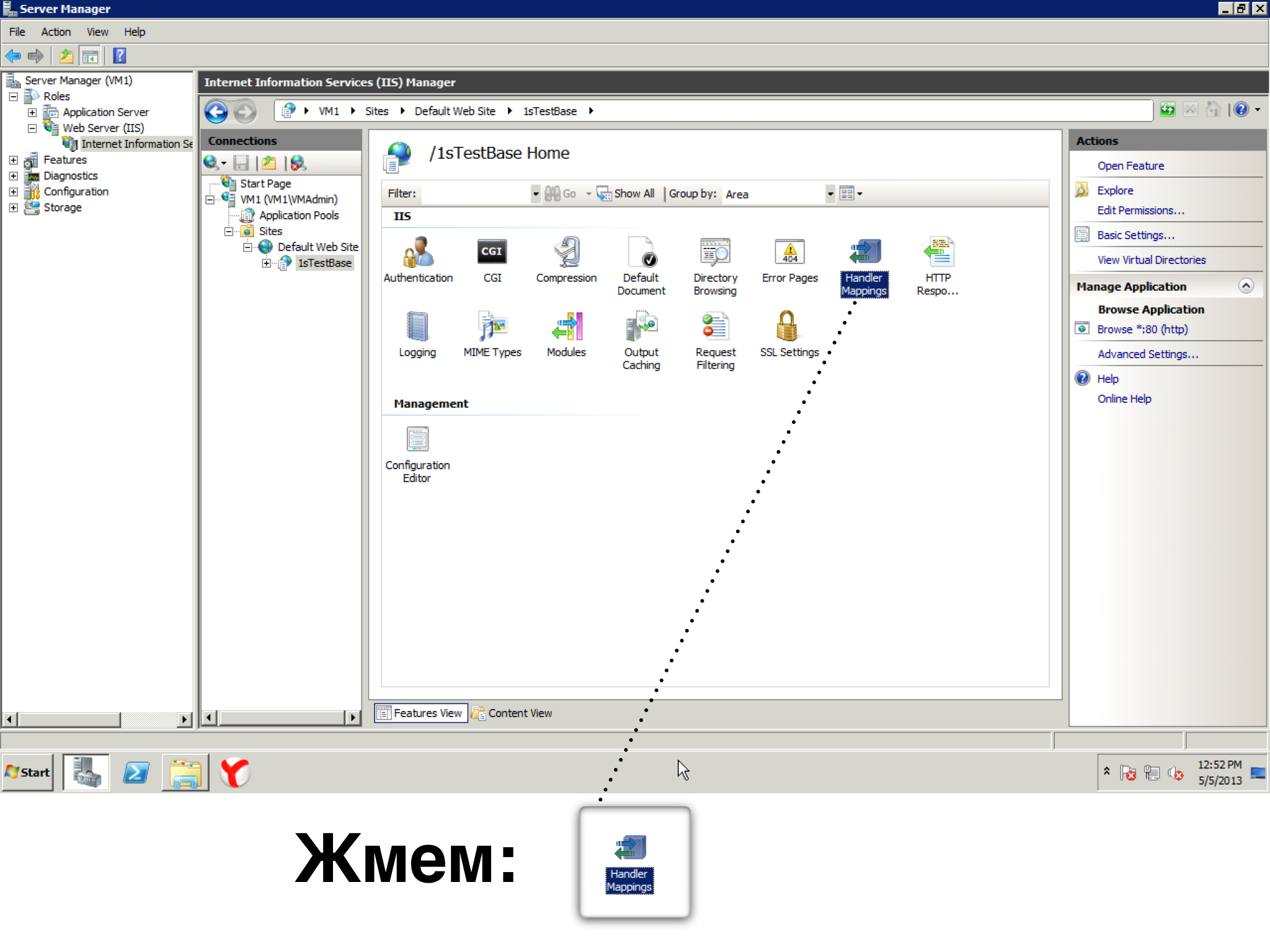Open the Logging feature icon
1270x952 pixels.
pos(417,335)
